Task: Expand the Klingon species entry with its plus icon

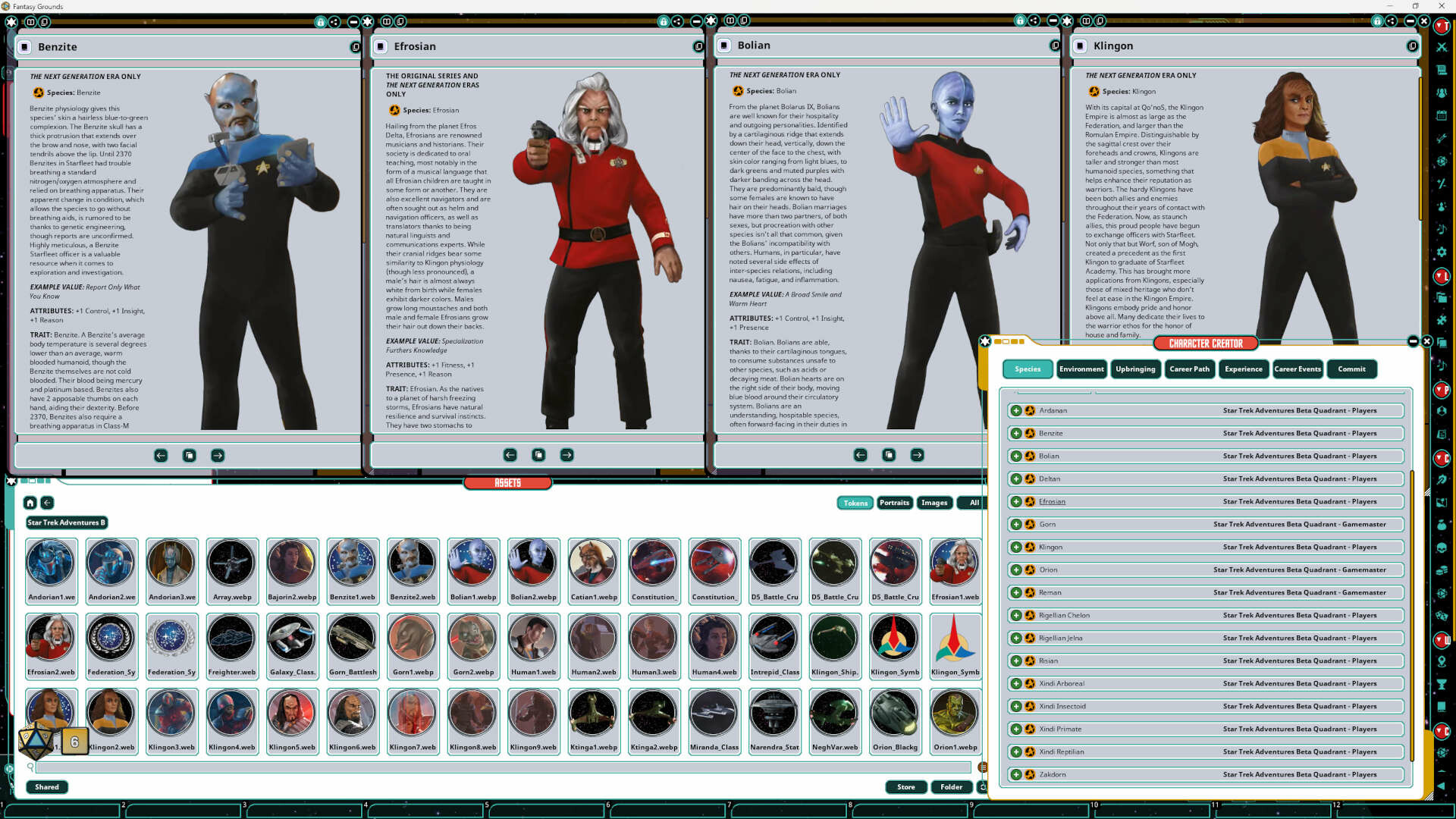Action: click(x=1016, y=547)
